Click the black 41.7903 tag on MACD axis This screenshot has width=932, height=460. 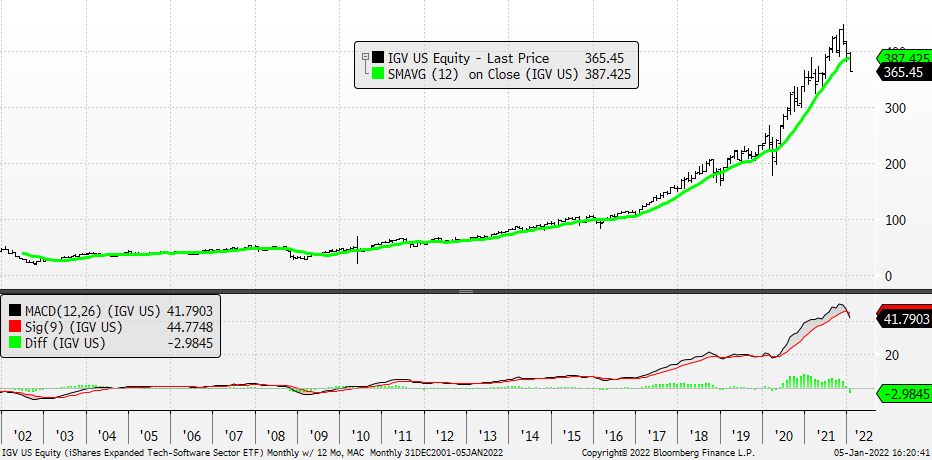903,319
